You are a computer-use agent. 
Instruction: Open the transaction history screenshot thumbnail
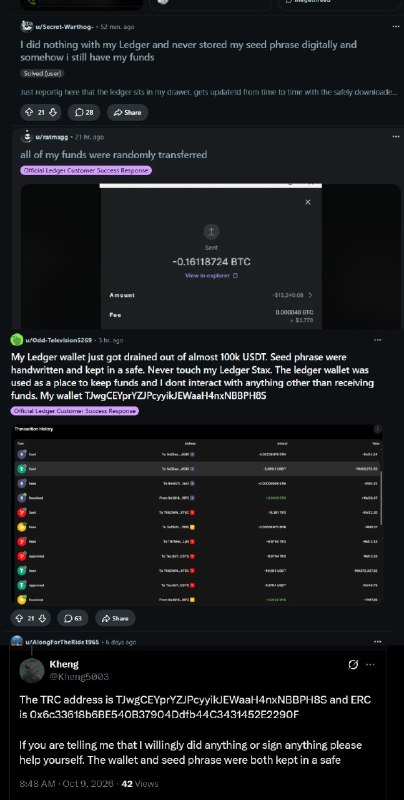click(x=197, y=513)
